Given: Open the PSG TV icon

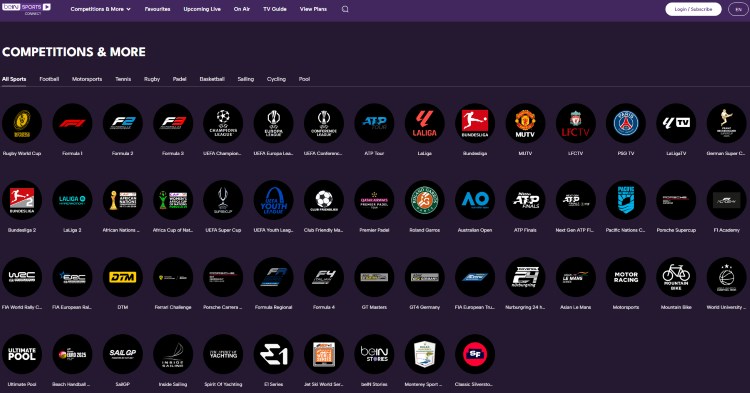Looking at the screenshot, I should [x=626, y=123].
